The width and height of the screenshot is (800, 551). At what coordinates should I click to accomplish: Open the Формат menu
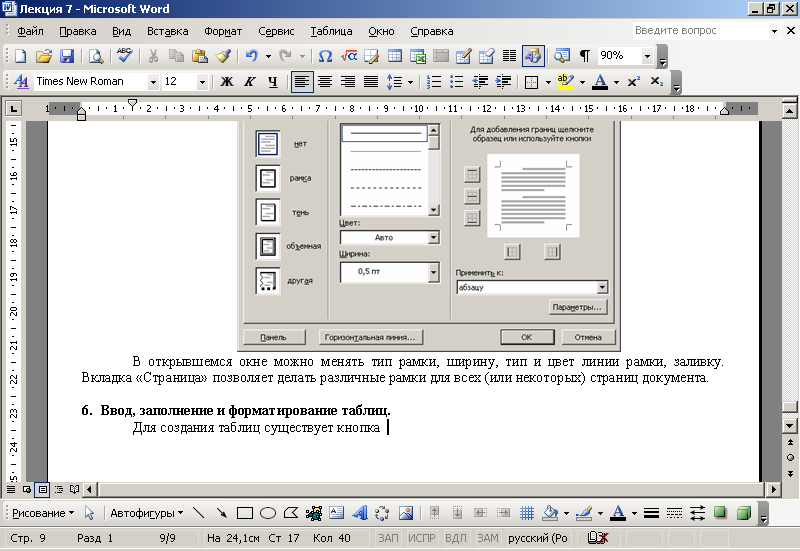[x=223, y=31]
